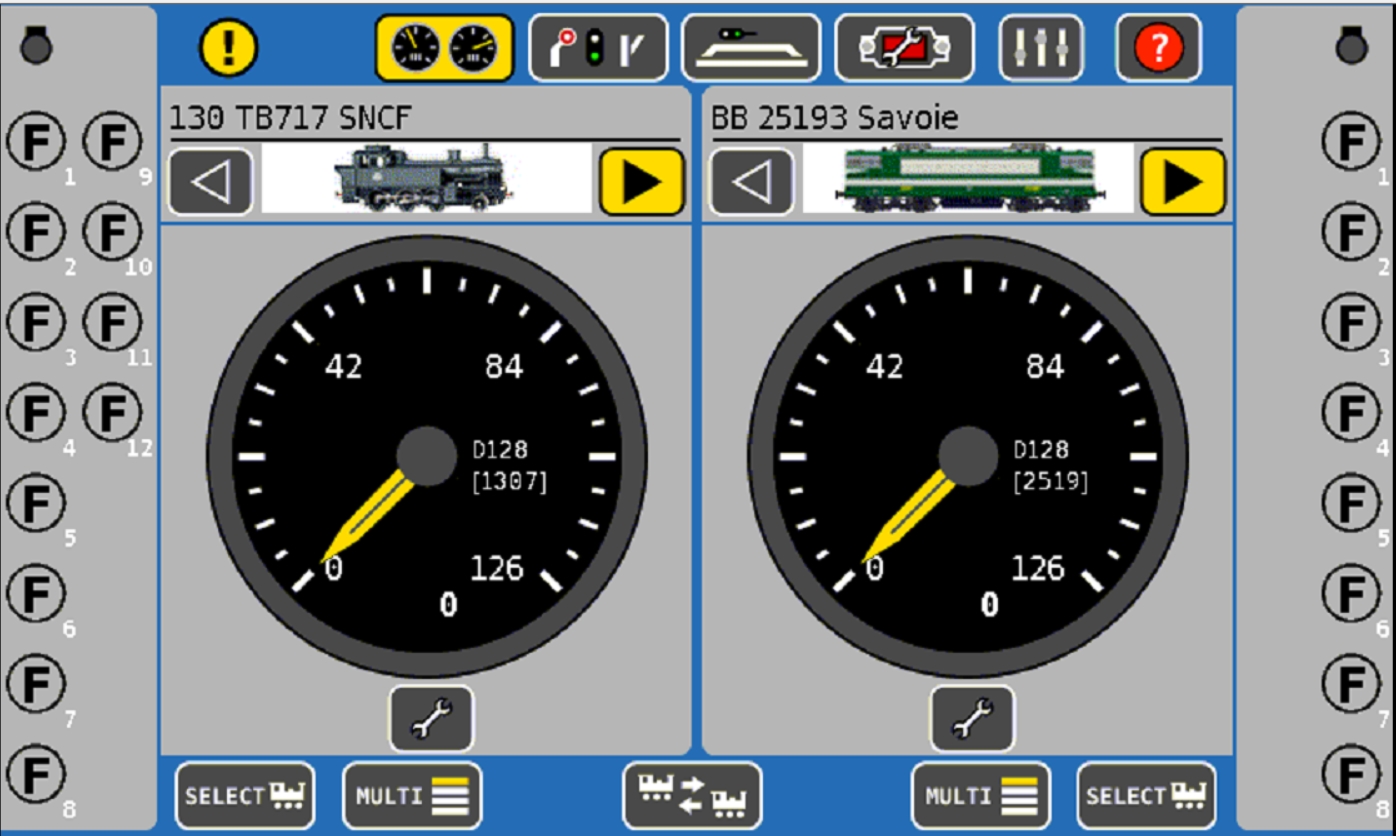Viewport: 1396px width, 836px height.
Task: Set 130 TB717 SNCF direction to reverse
Action: [210, 182]
